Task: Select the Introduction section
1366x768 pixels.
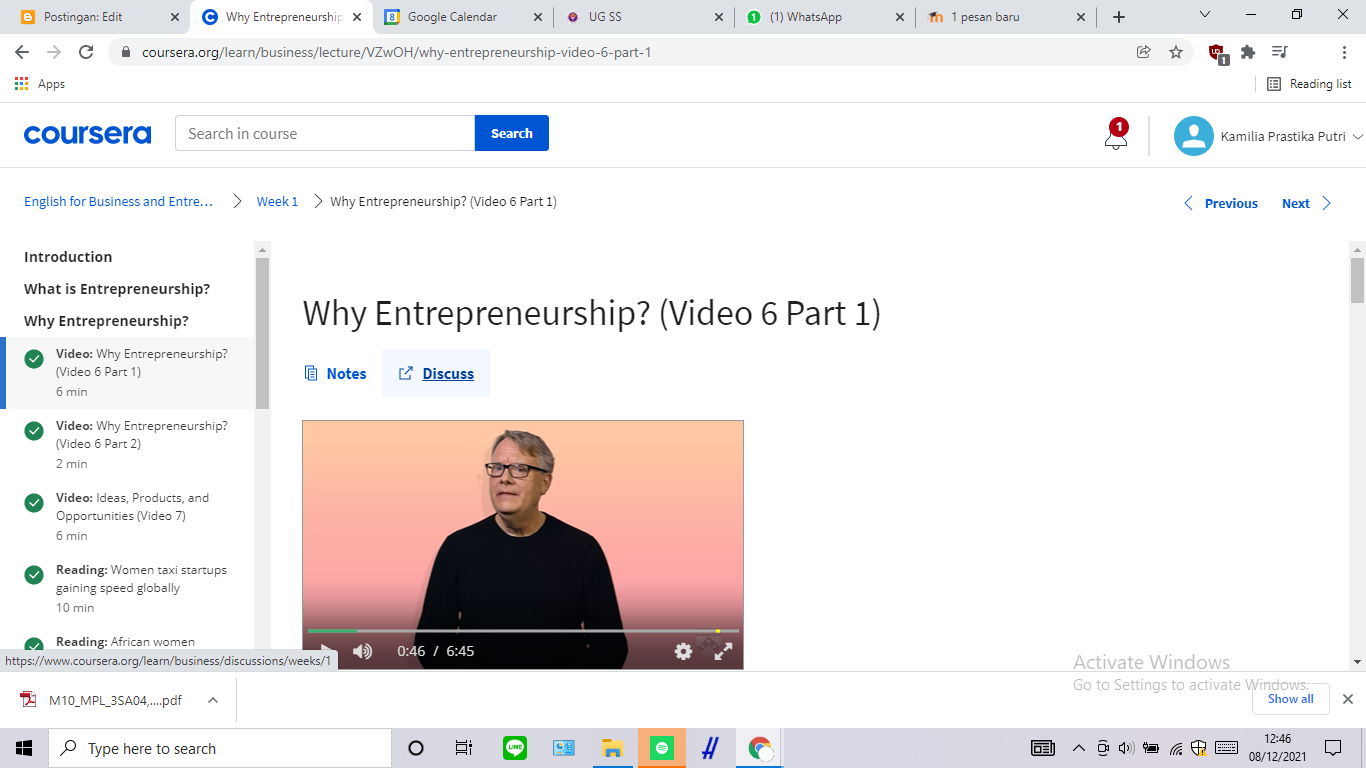Action: (68, 257)
